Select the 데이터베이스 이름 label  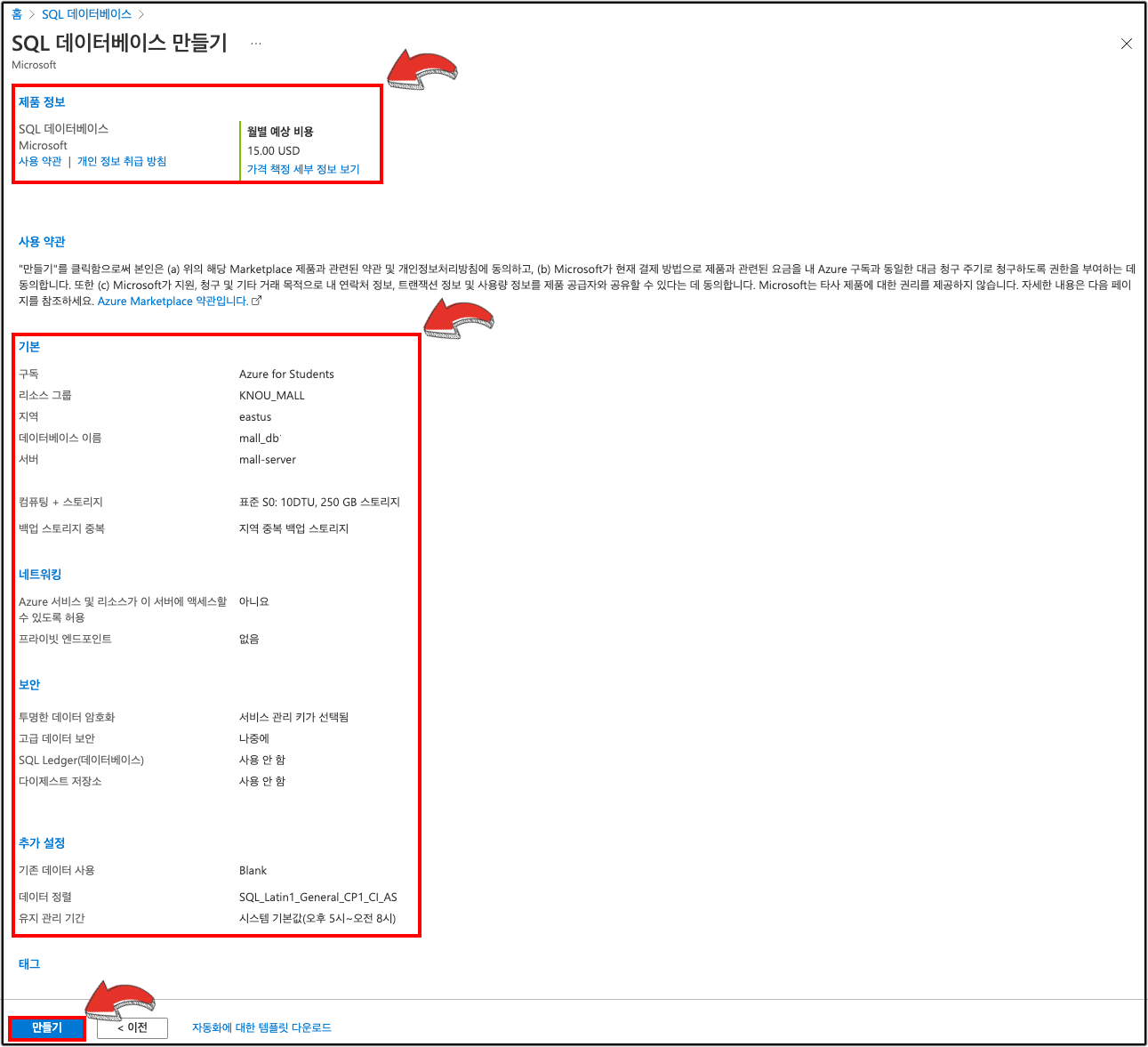coord(60,439)
